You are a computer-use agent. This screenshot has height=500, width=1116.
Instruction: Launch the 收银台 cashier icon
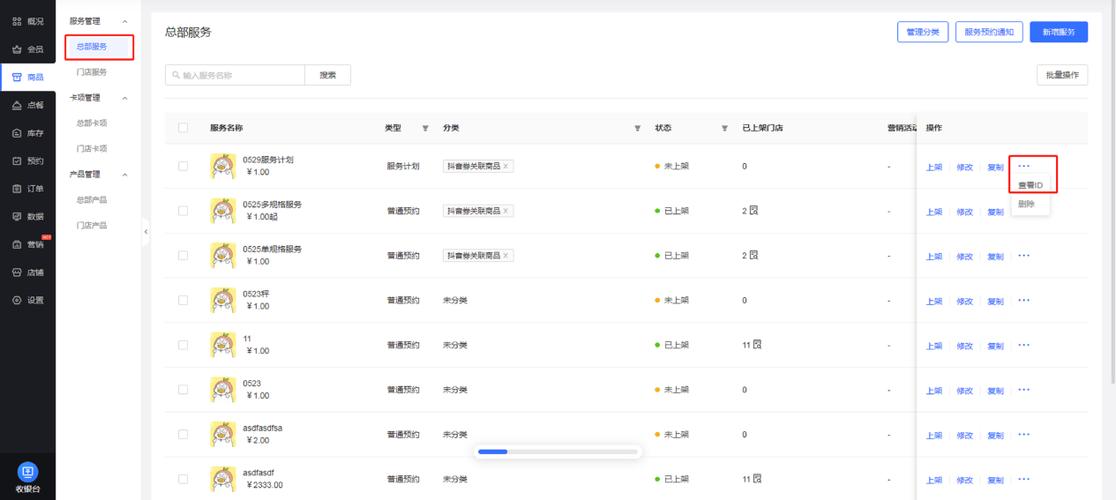28,472
